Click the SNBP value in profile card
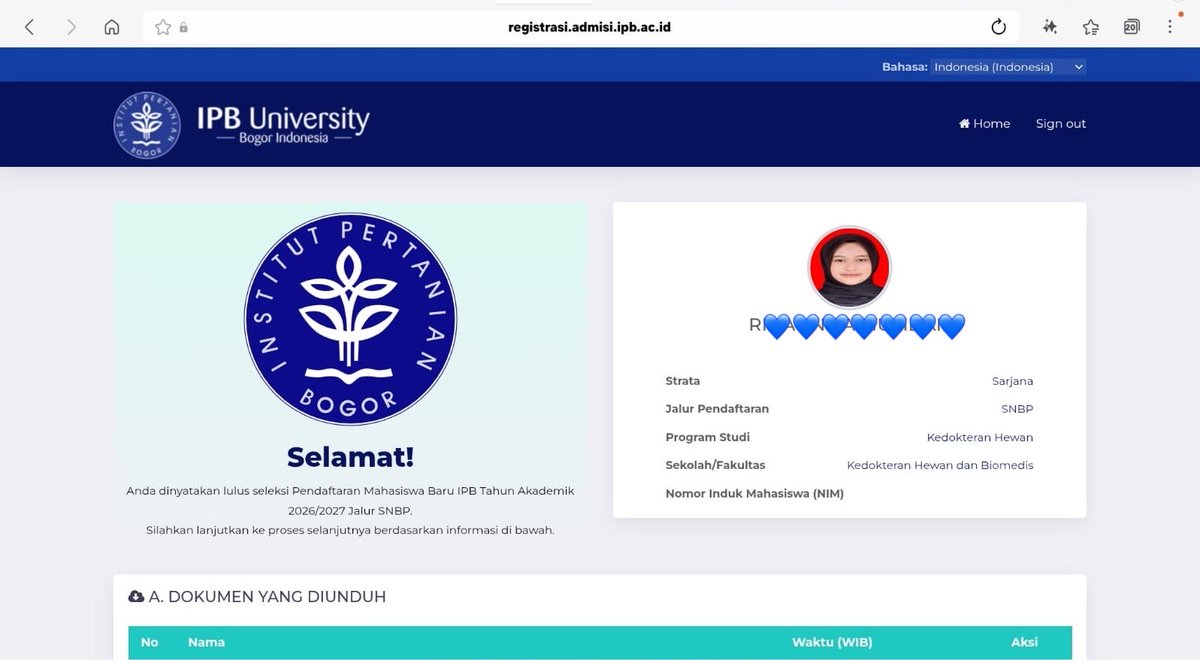Screen dimensions: 1200x660 (1017, 409)
